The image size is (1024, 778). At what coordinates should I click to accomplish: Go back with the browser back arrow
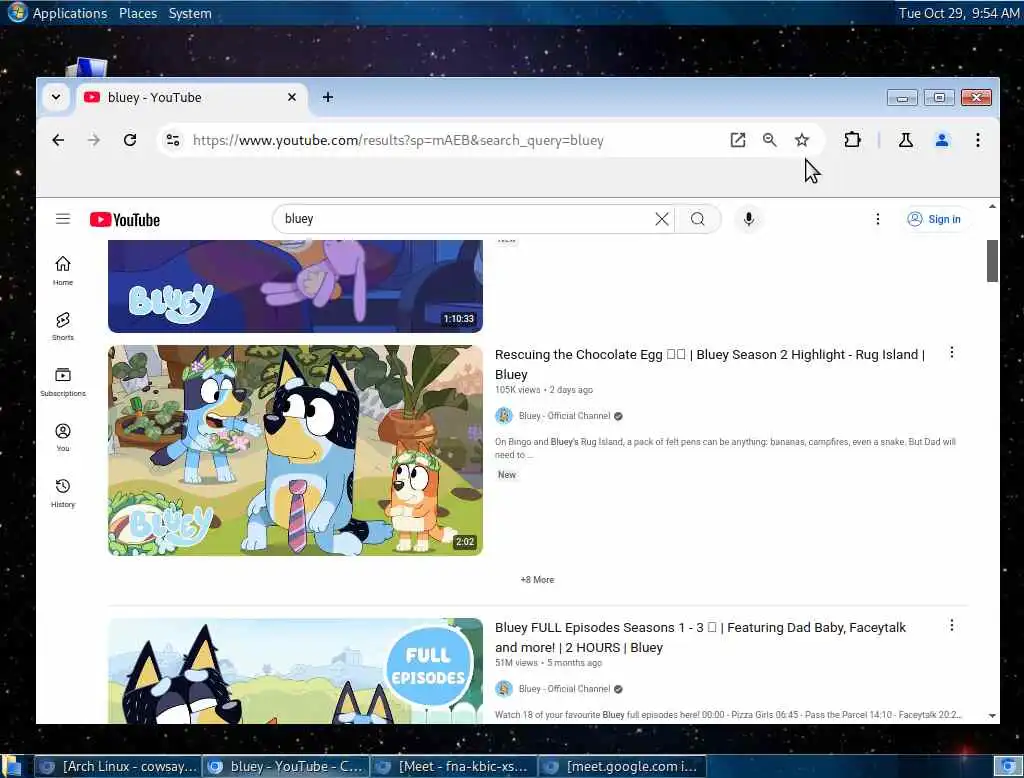pyautogui.click(x=58, y=140)
